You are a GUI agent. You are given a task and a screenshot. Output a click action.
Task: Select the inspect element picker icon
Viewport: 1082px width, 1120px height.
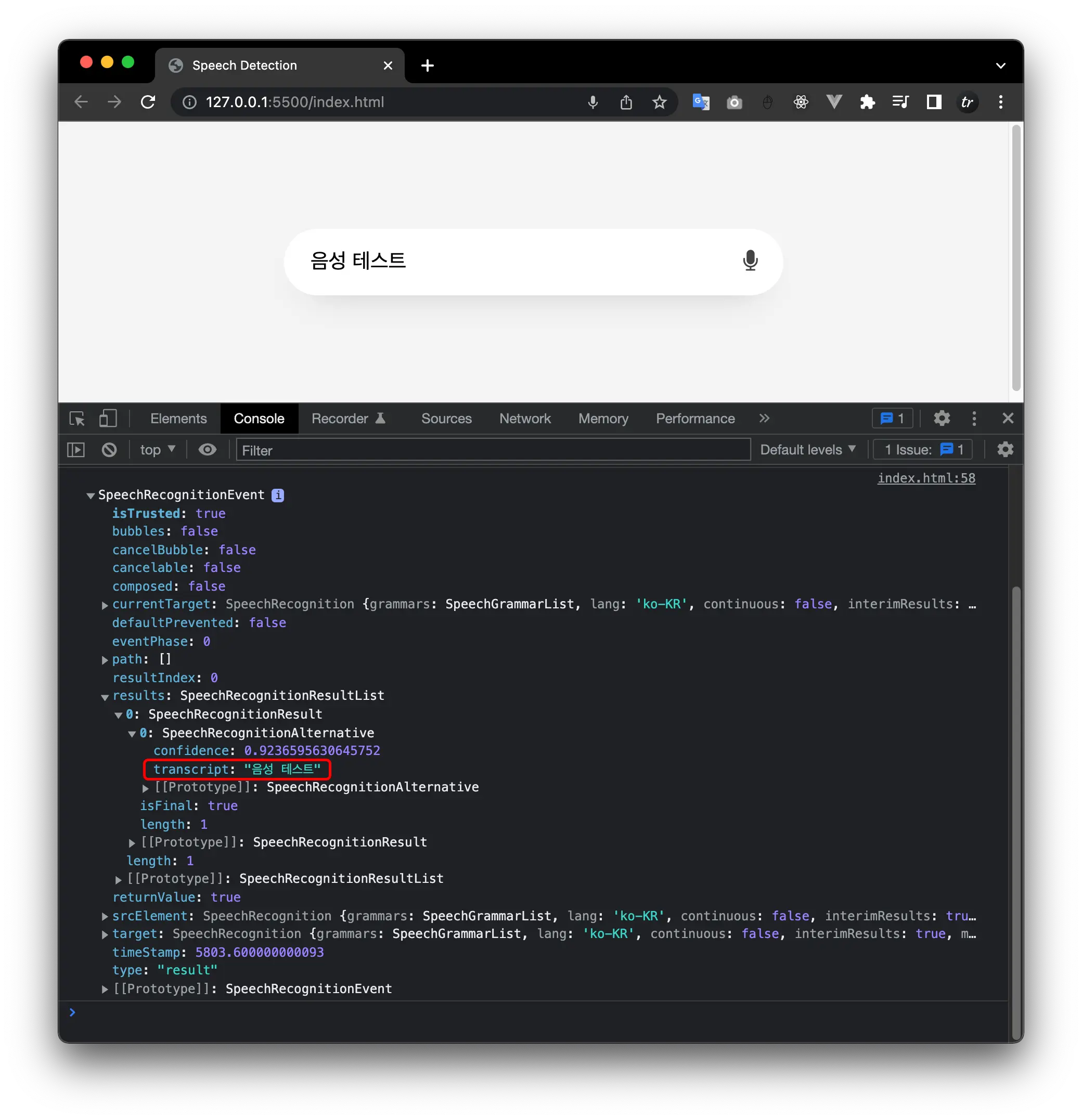tap(77, 419)
